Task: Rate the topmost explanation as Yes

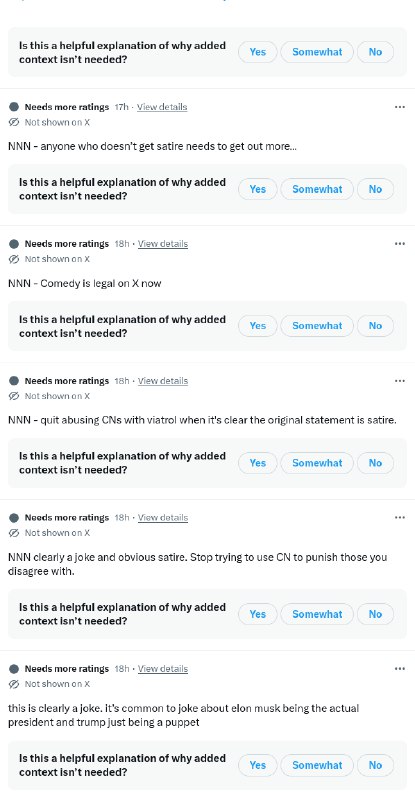Action: pyautogui.click(x=258, y=52)
